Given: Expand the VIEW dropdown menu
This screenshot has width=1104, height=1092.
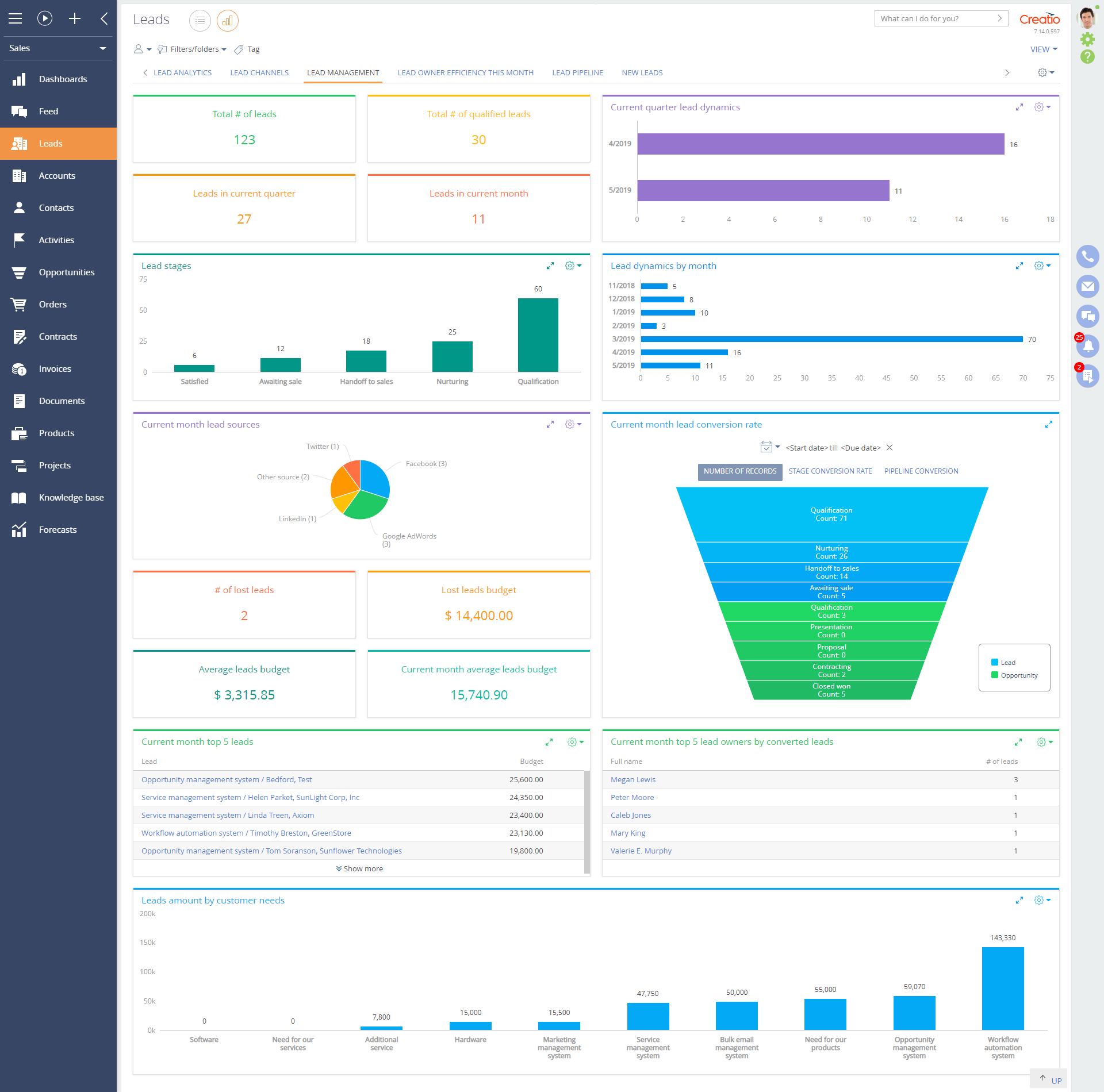Looking at the screenshot, I should pyautogui.click(x=1043, y=49).
